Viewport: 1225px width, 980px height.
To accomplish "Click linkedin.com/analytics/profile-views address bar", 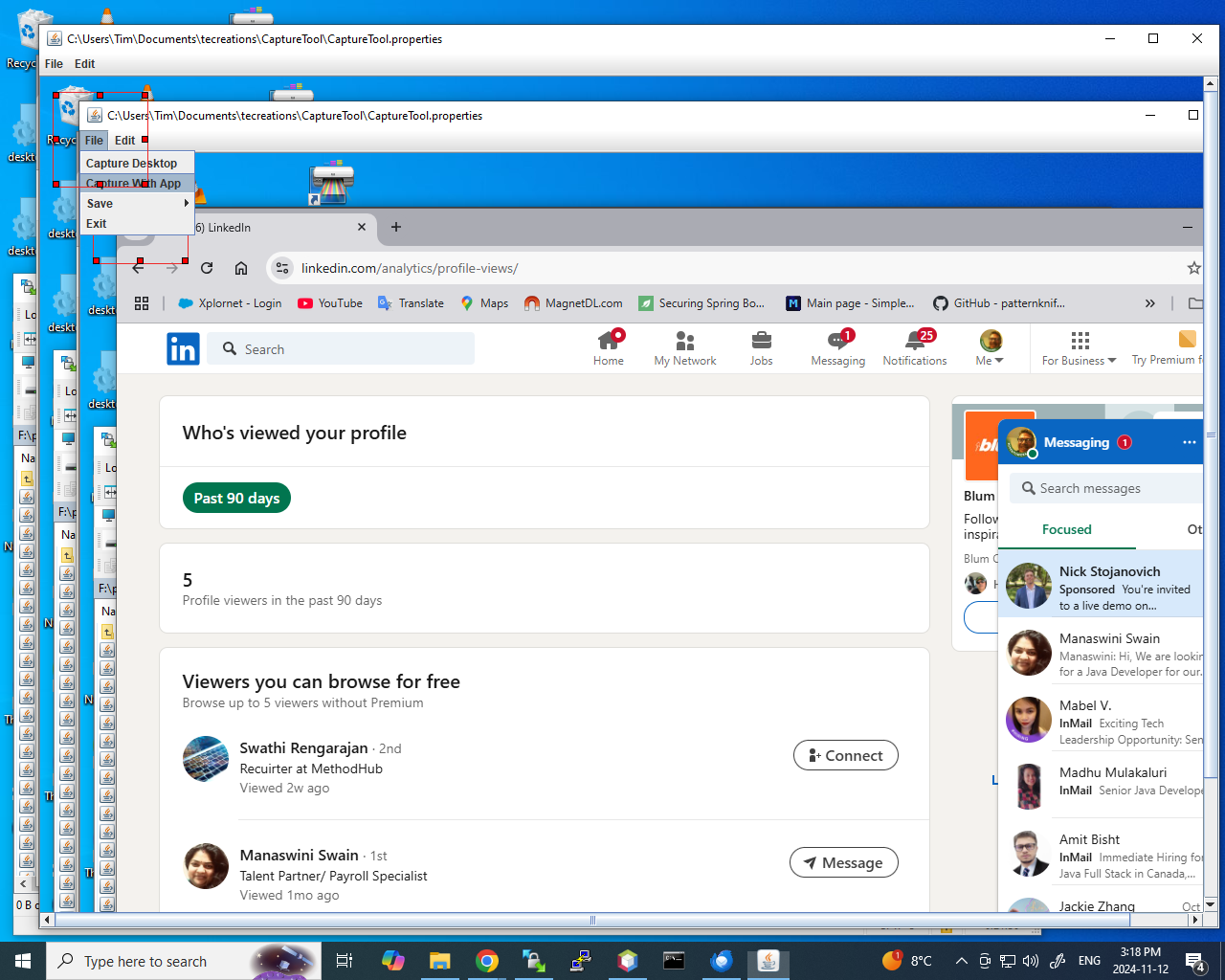I will point(410,269).
